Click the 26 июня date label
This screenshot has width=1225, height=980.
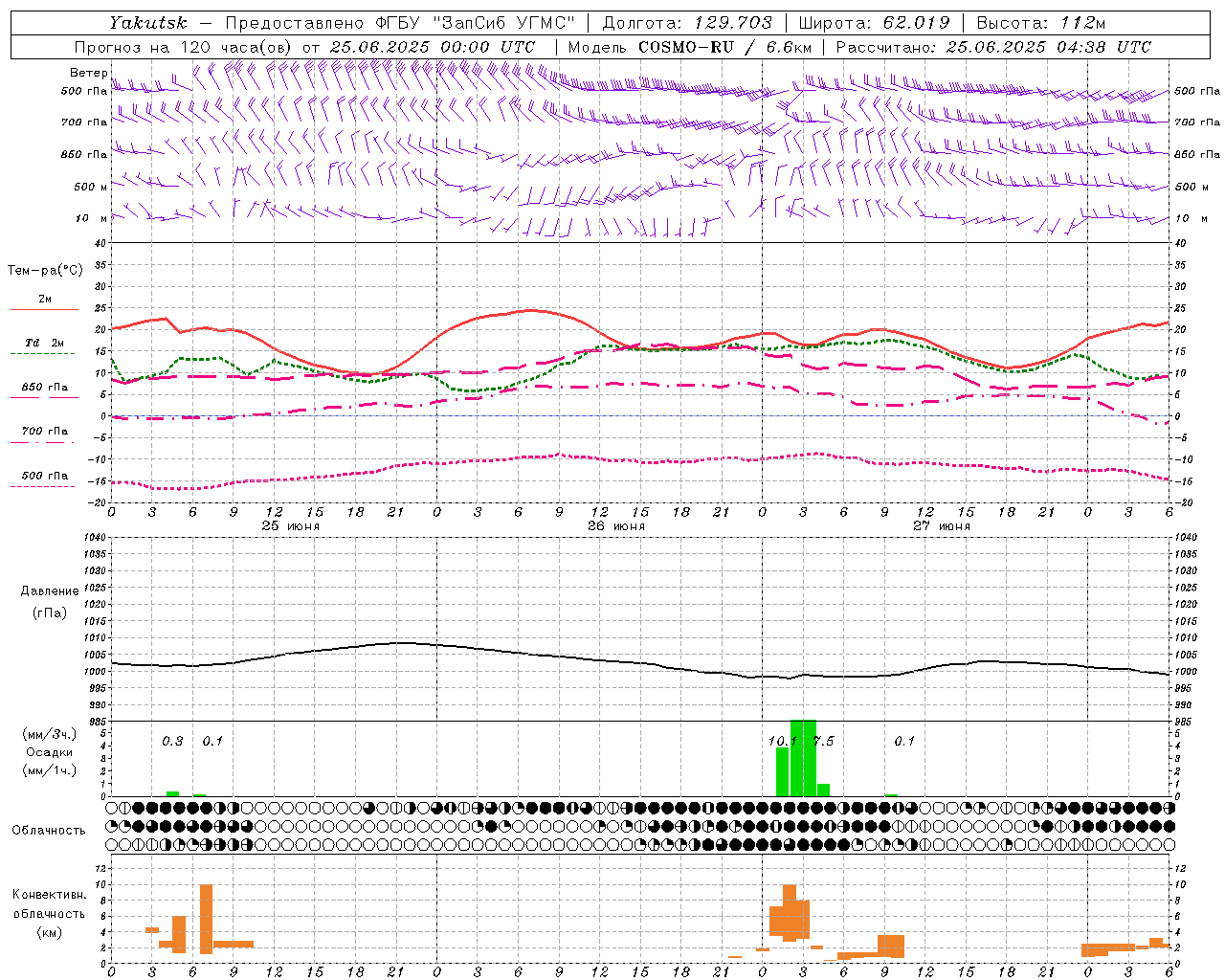pos(616,525)
